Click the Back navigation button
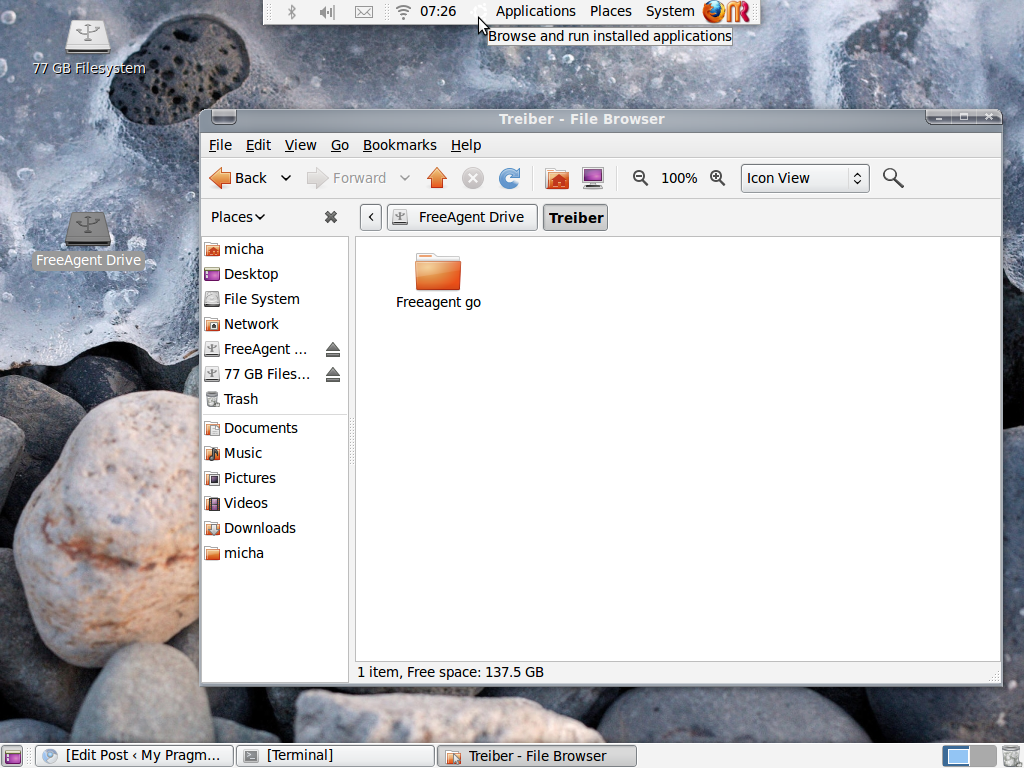Image resolution: width=1024 pixels, height=768 pixels. (x=238, y=178)
